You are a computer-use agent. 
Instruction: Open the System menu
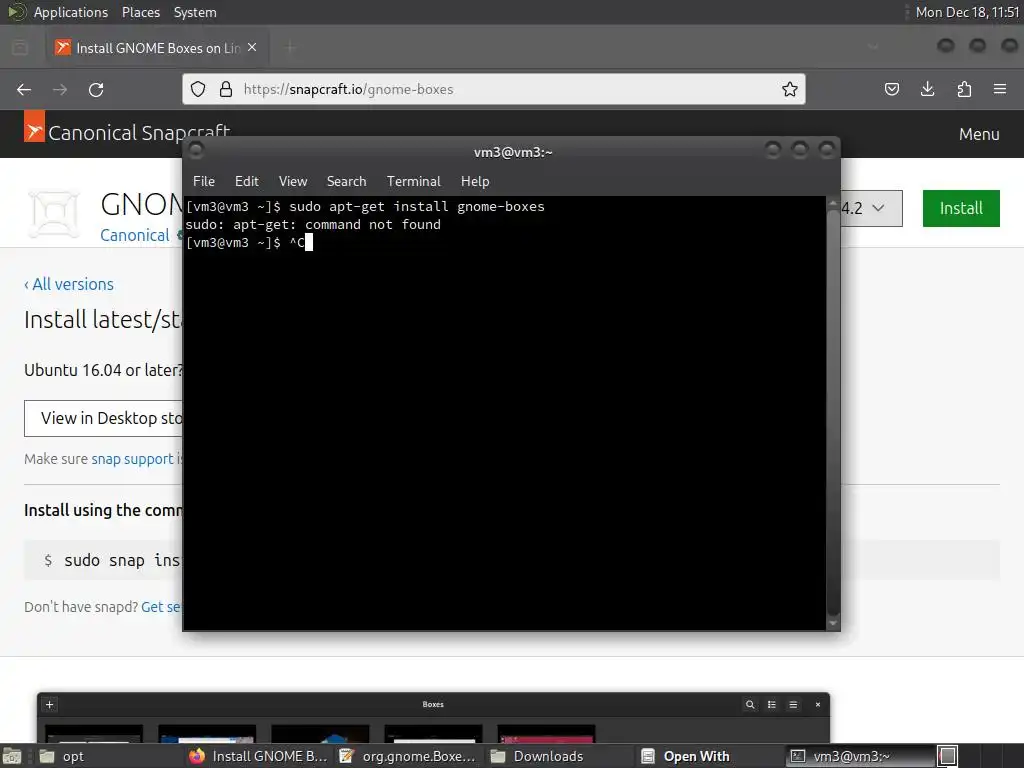[195, 12]
